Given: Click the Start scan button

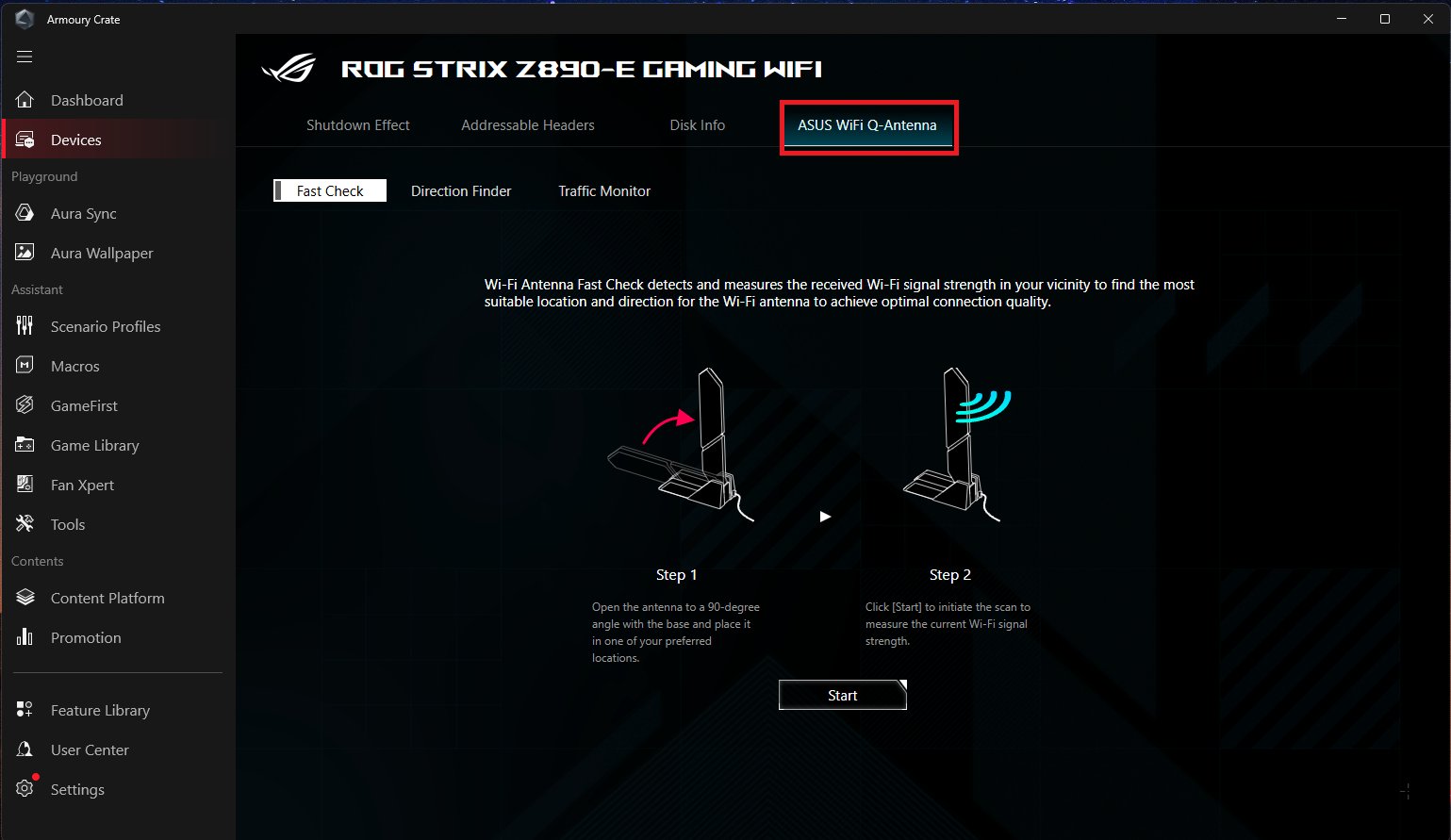Looking at the screenshot, I should 843,695.
